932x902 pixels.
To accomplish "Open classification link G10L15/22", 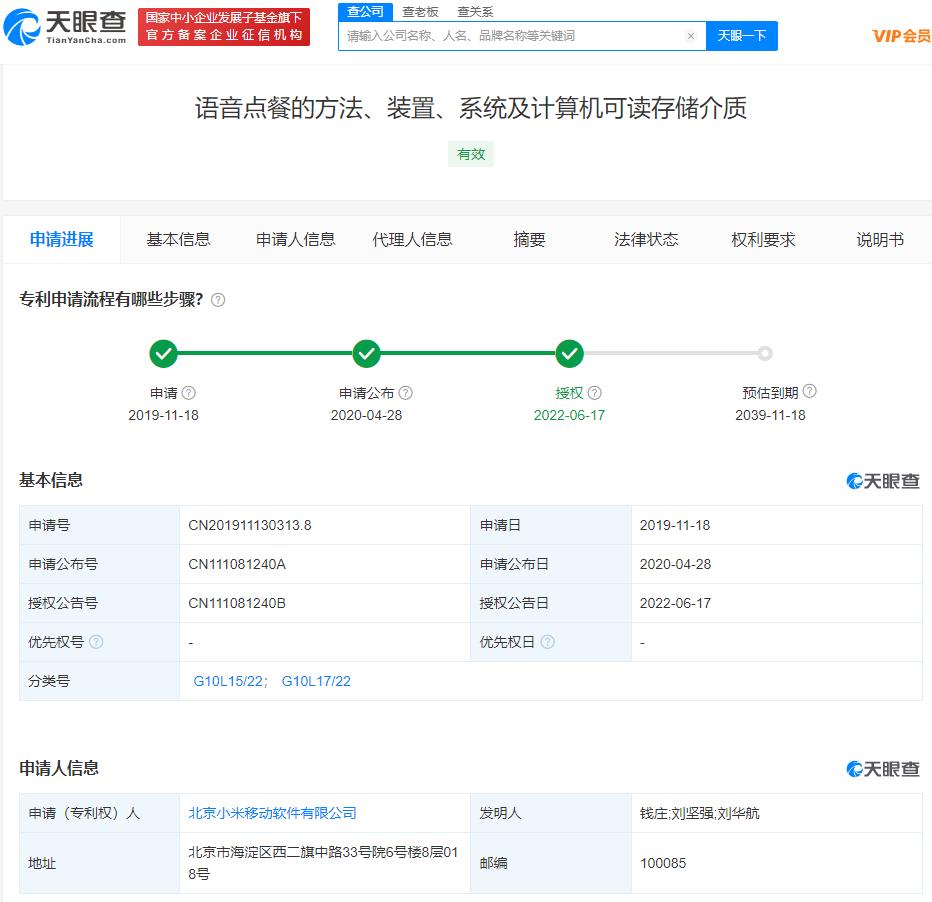I will click(230, 681).
